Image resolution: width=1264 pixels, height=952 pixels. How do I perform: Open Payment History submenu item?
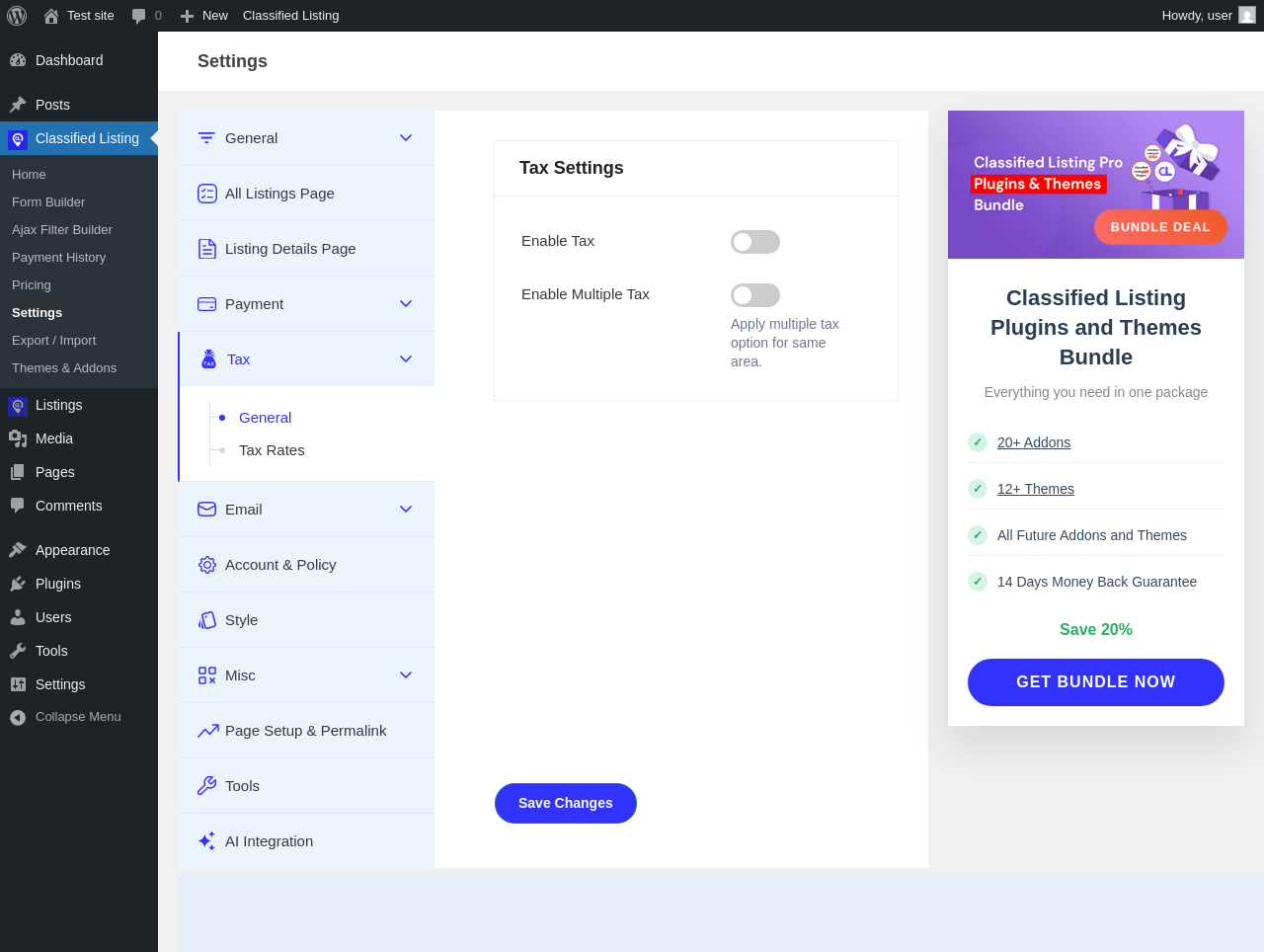tap(58, 258)
